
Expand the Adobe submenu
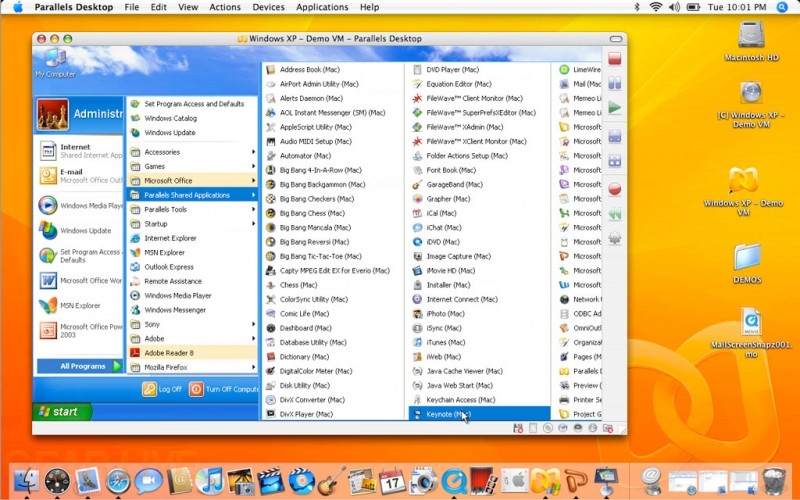pos(192,338)
